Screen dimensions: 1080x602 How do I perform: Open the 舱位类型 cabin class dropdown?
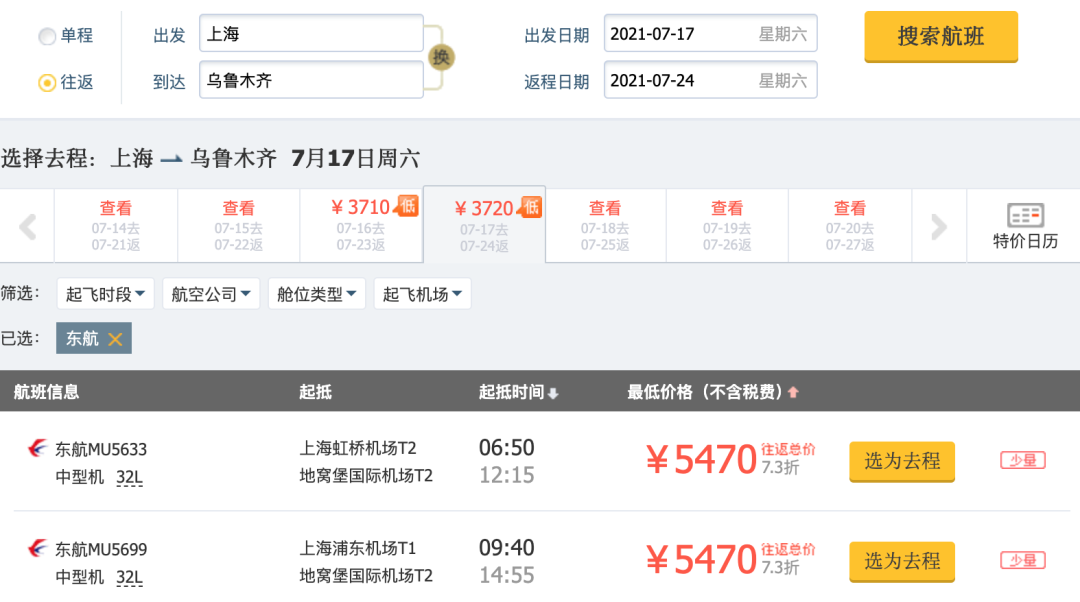coord(317,293)
